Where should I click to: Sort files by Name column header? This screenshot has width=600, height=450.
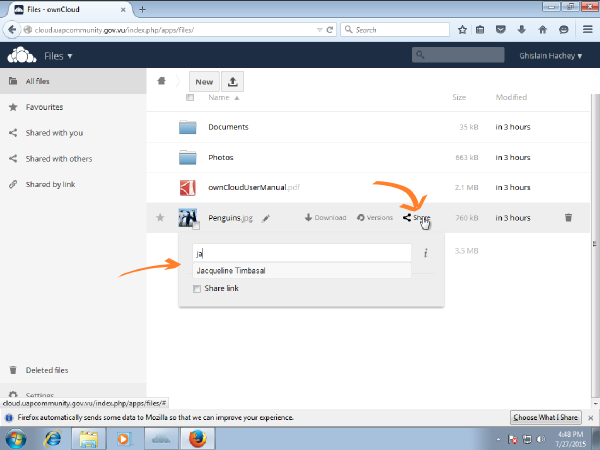tap(219, 98)
